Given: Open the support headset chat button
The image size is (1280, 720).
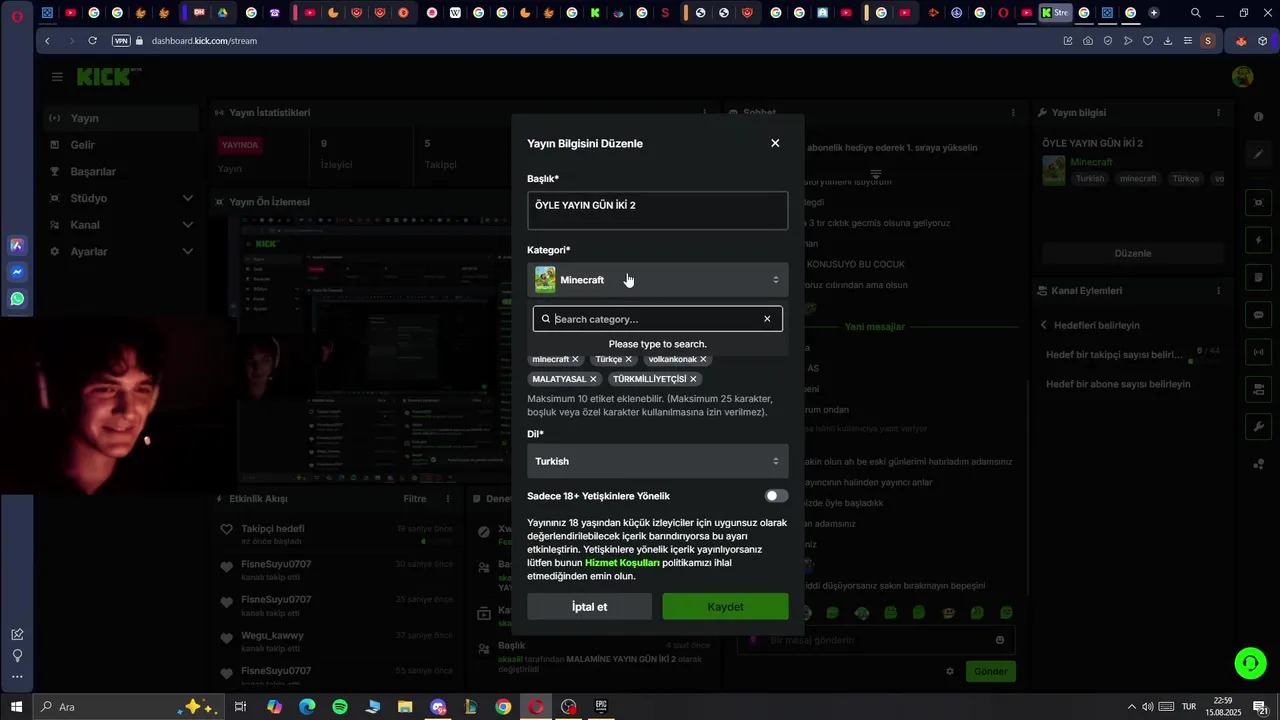Looking at the screenshot, I should (1249, 662).
